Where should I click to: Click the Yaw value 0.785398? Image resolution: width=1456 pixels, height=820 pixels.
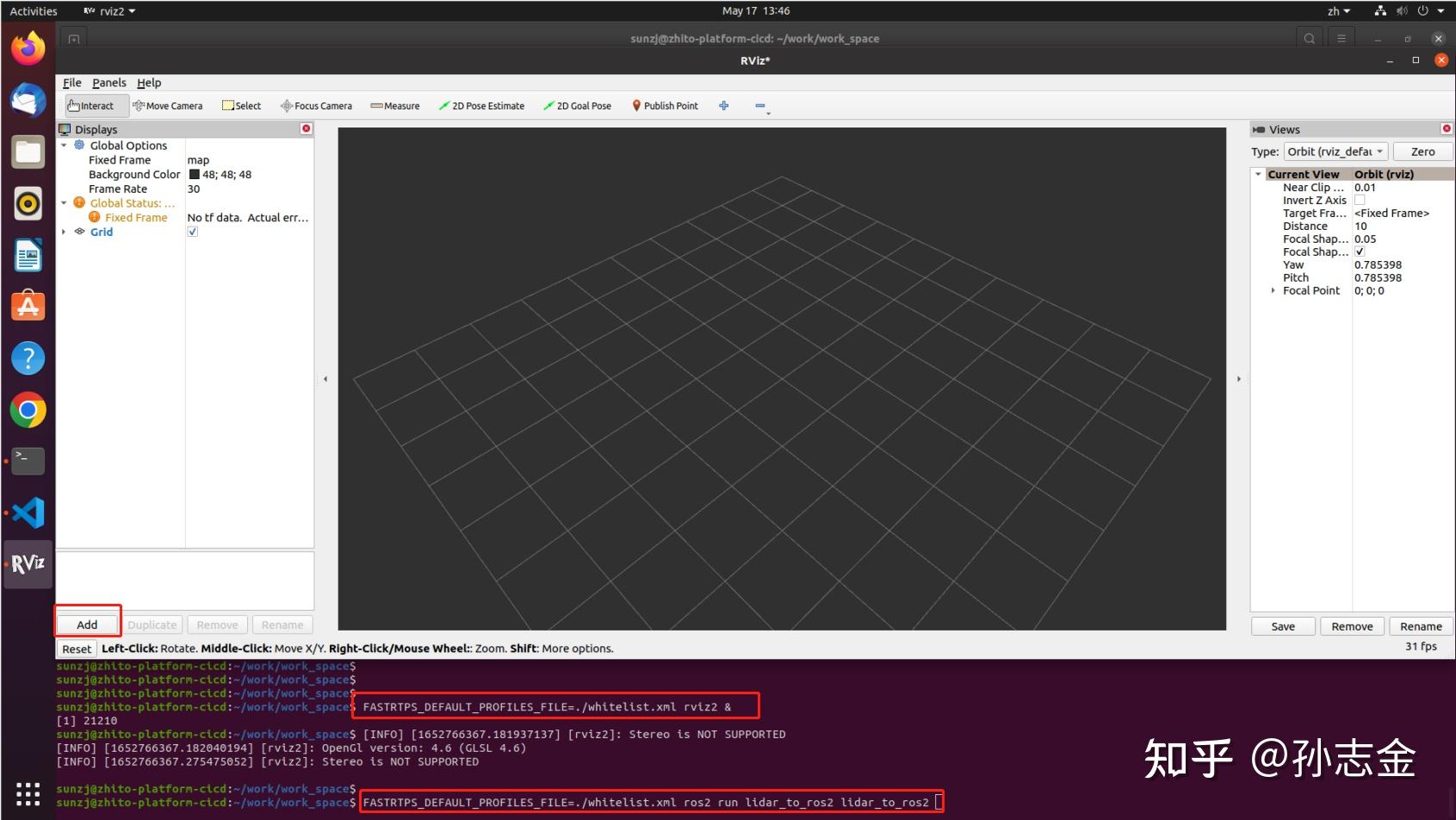[x=1378, y=264]
